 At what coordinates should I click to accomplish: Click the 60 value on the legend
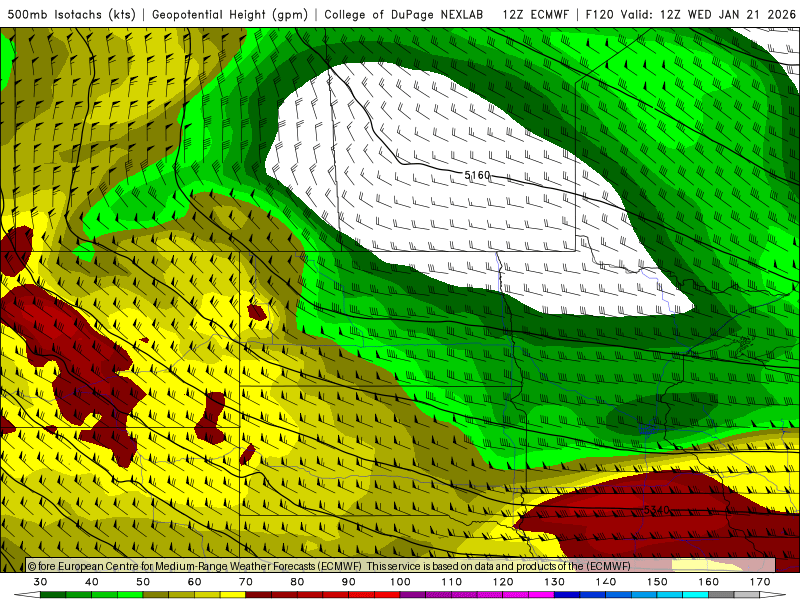(194, 582)
